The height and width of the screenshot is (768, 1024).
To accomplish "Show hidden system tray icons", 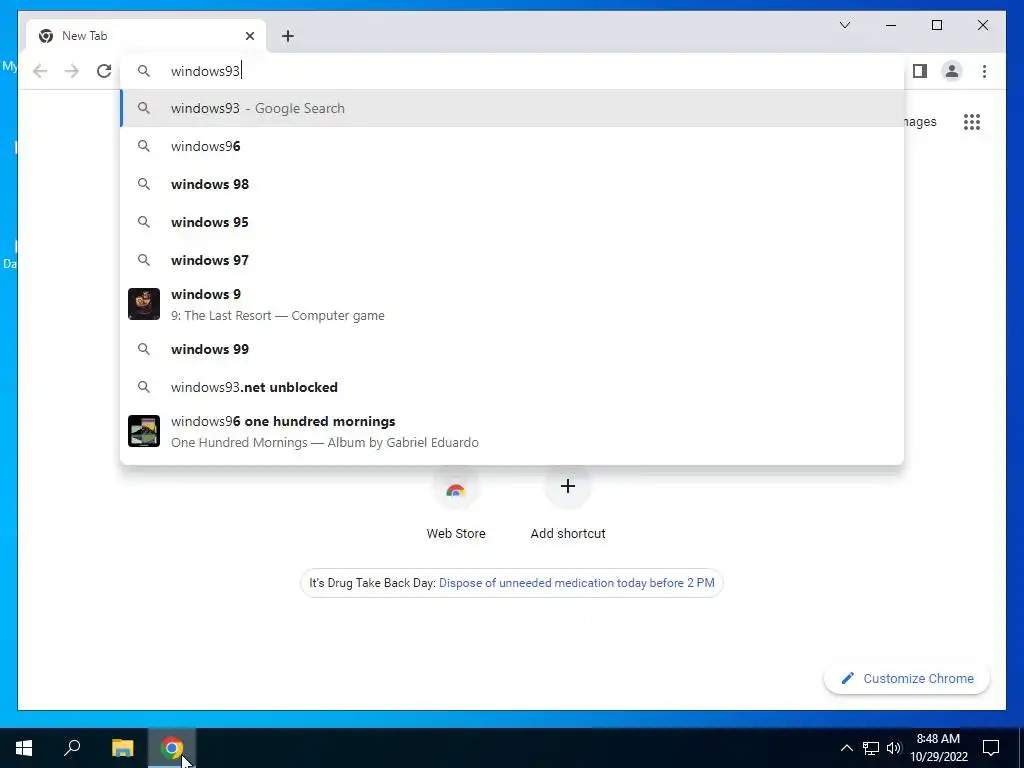I will click(846, 748).
